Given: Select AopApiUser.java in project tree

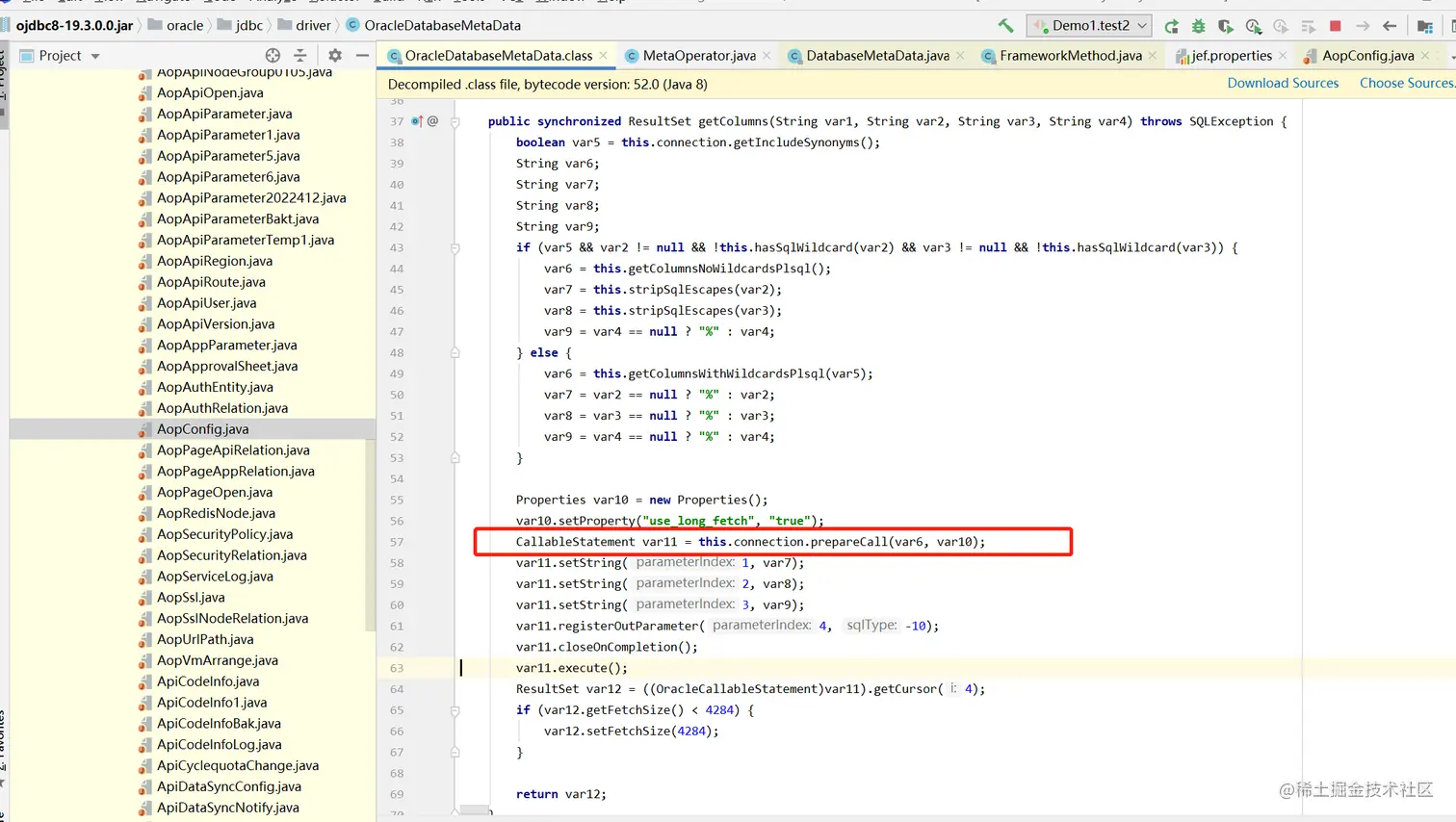Looking at the screenshot, I should [207, 304].
